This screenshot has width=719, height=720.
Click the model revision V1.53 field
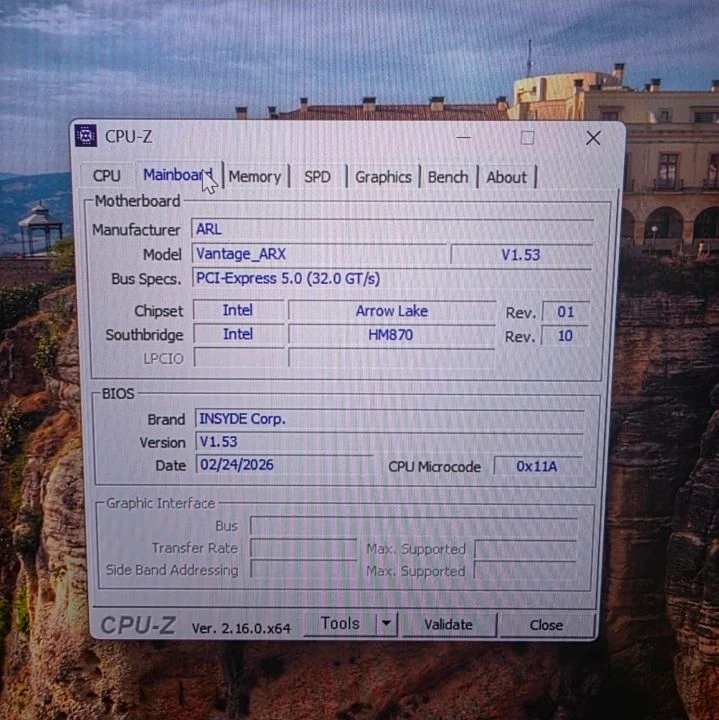[521, 254]
